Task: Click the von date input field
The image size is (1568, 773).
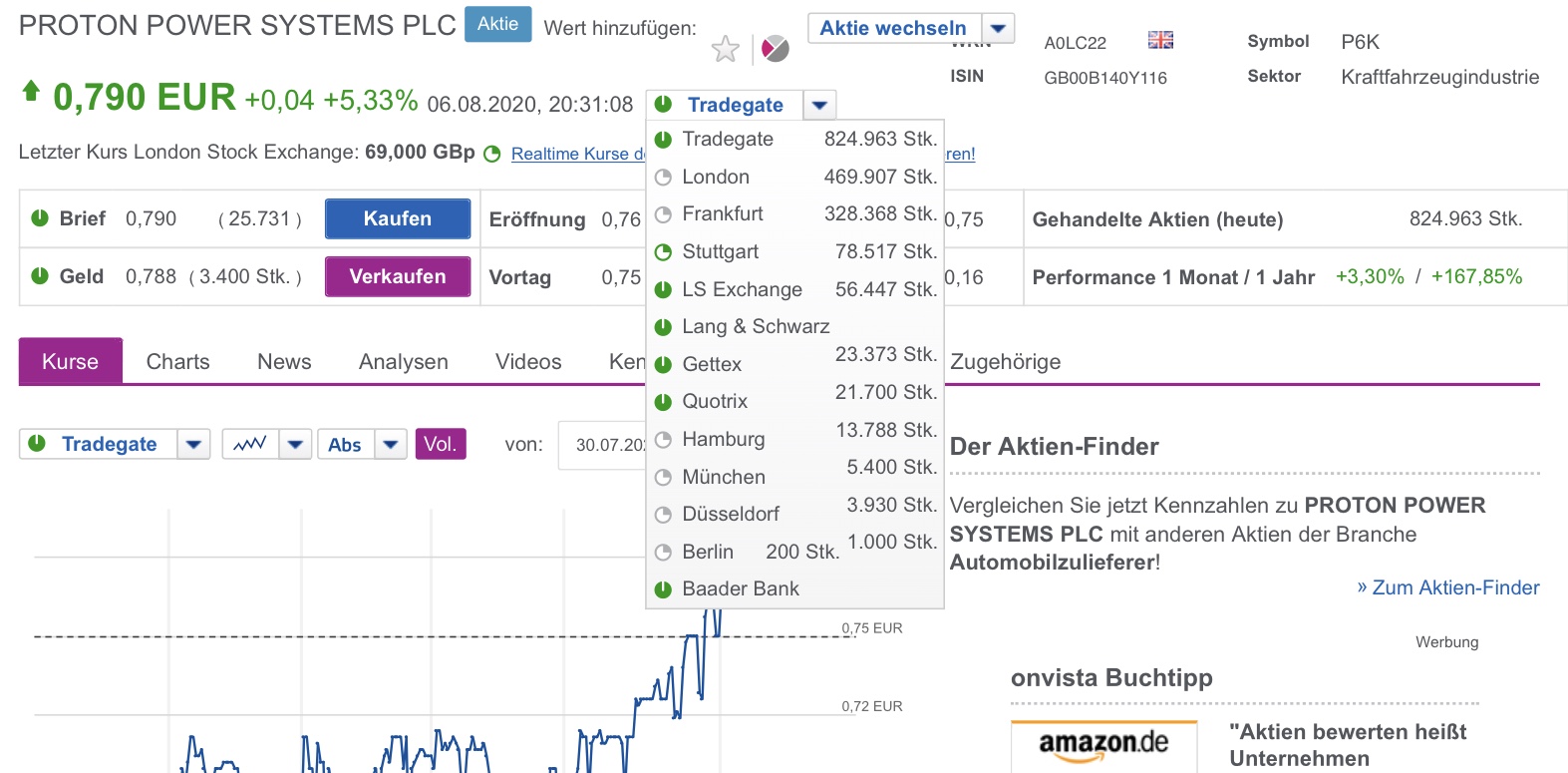Action: pos(603,445)
